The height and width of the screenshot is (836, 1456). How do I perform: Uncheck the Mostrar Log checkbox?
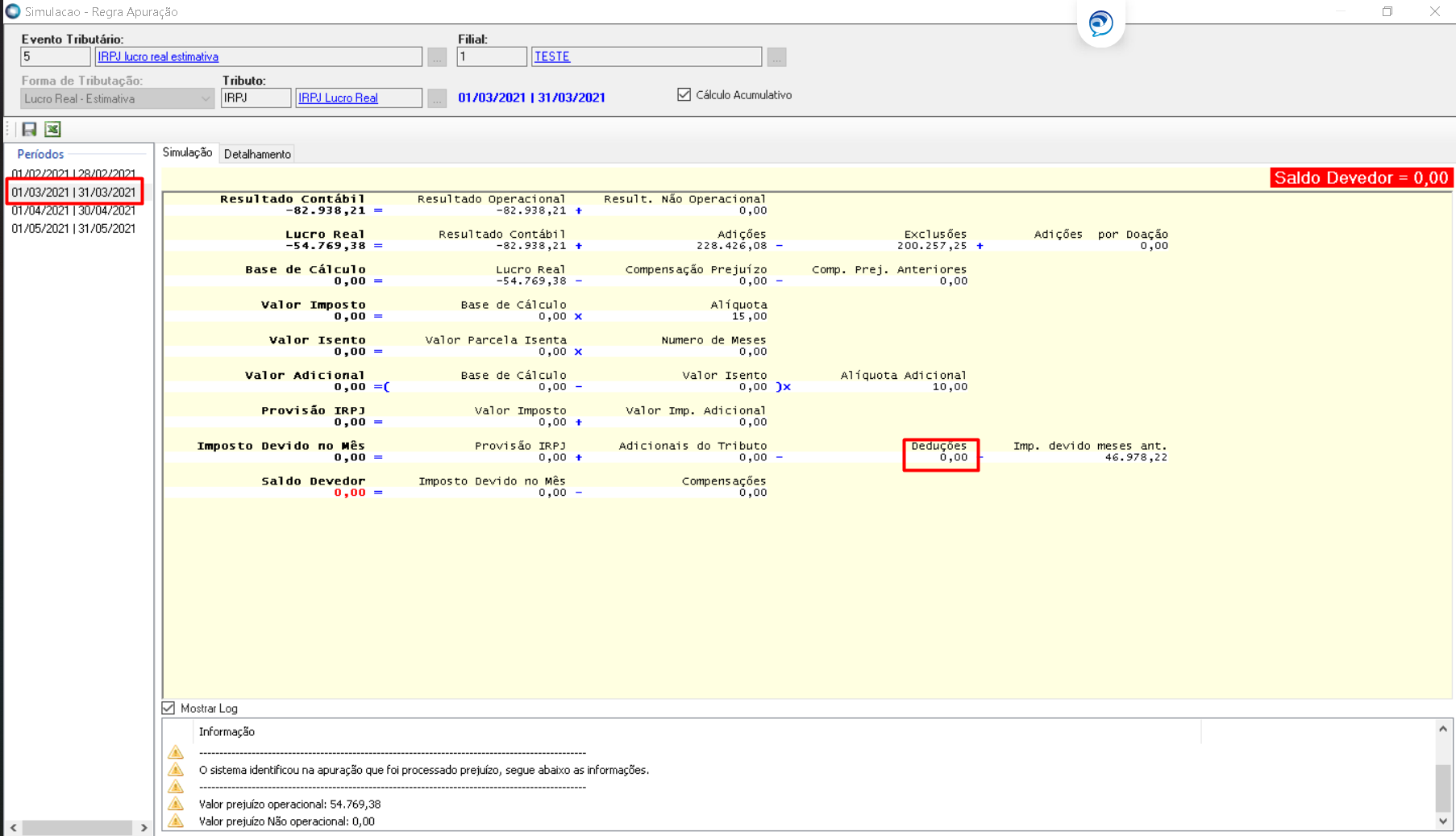pyautogui.click(x=168, y=708)
